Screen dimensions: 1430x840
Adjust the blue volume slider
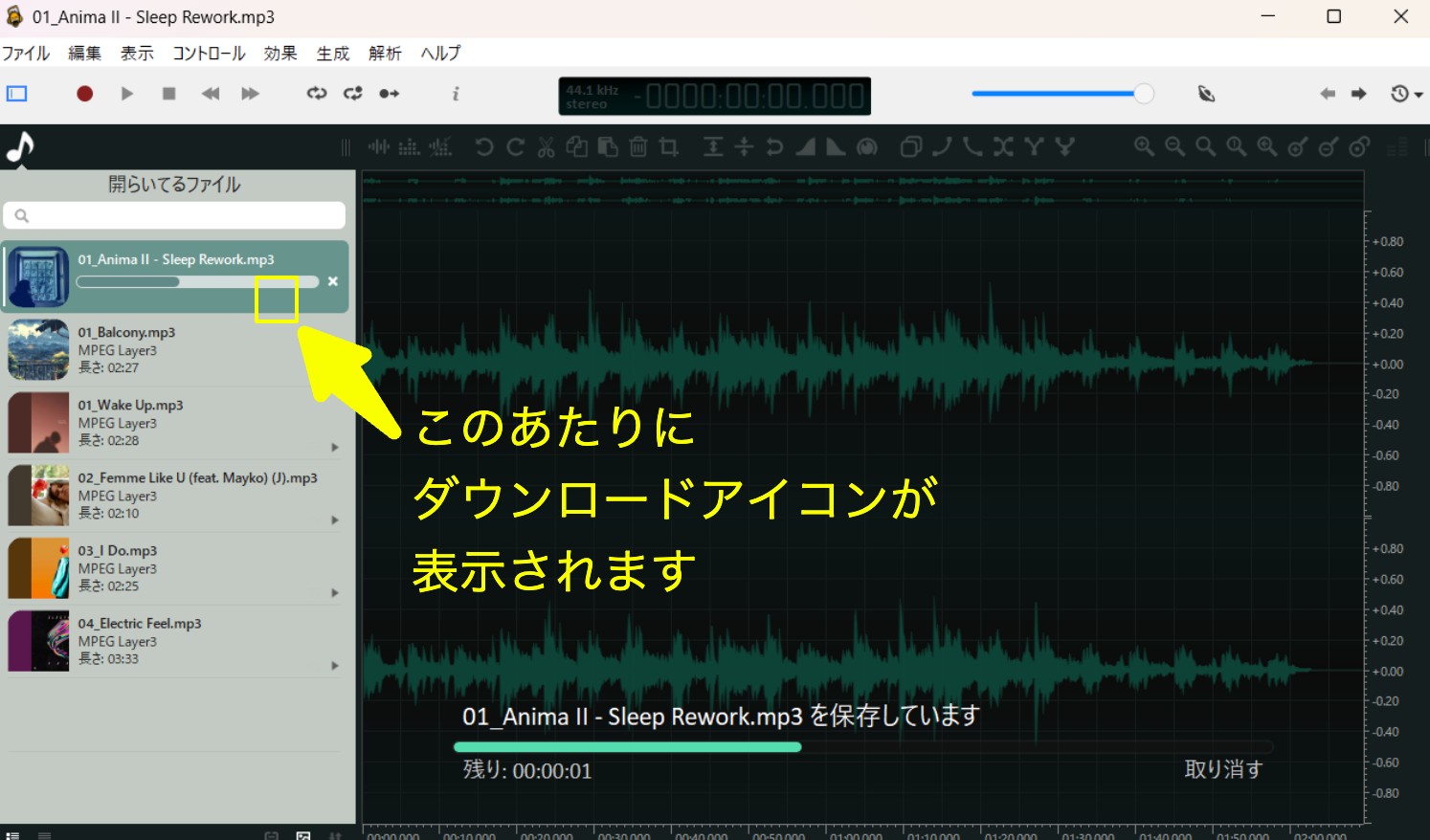tap(1062, 93)
